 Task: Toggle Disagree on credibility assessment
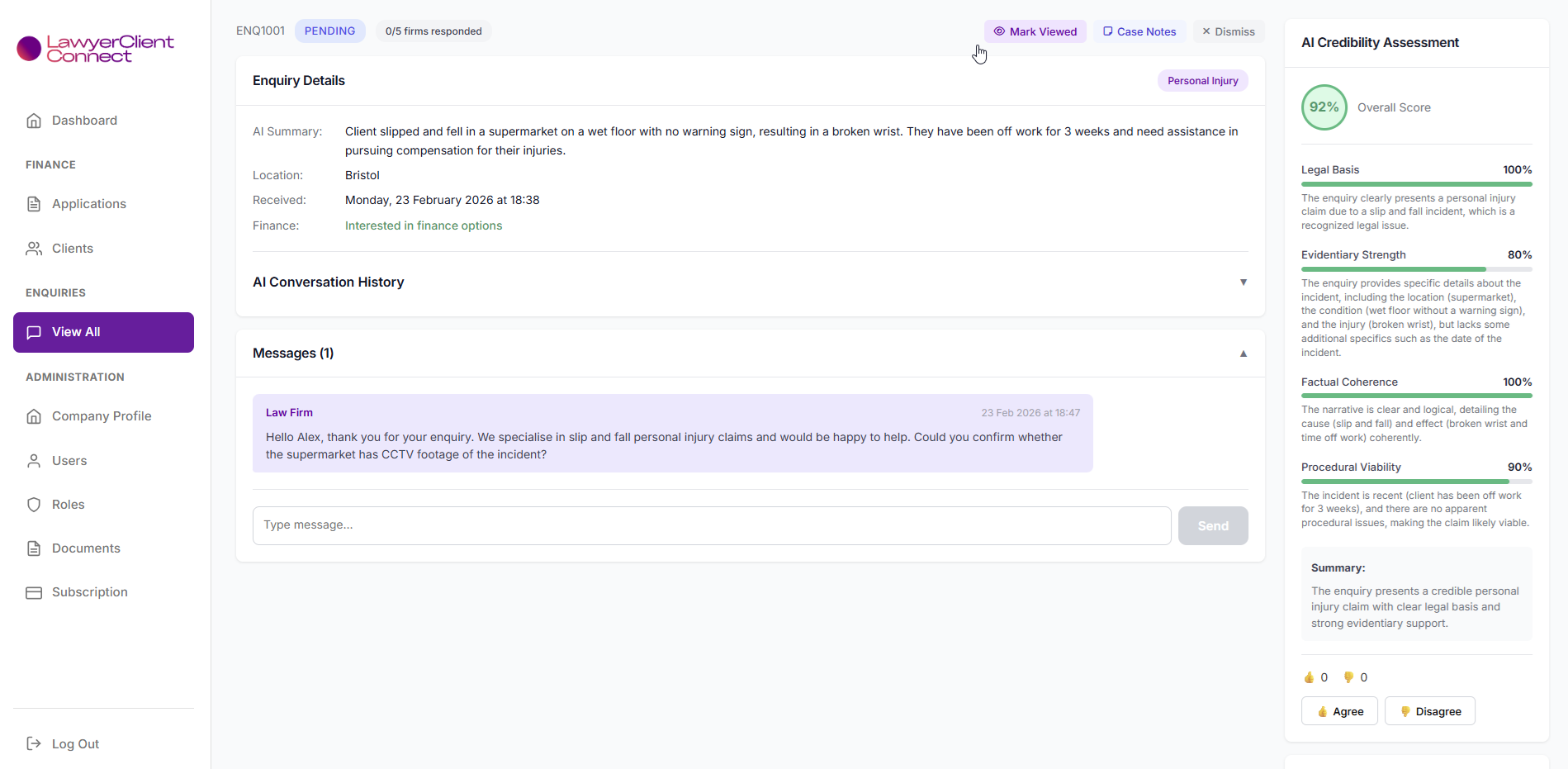click(x=1429, y=710)
